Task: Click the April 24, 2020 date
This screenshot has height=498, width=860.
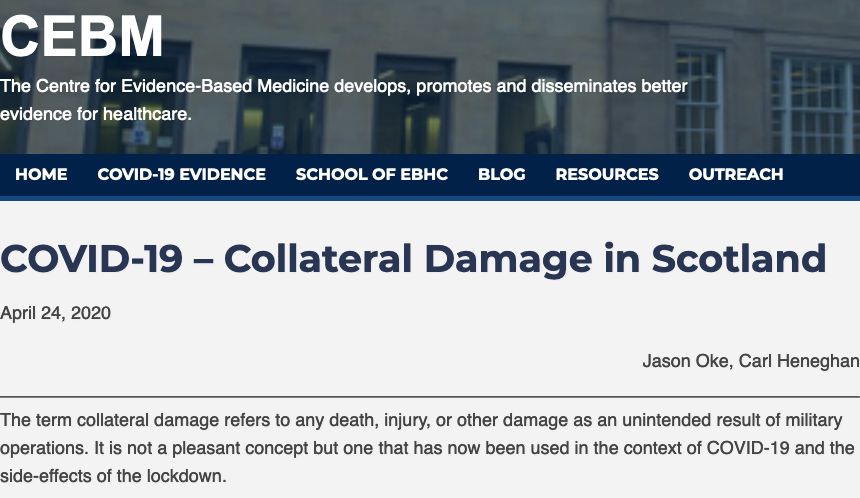Action: click(55, 313)
